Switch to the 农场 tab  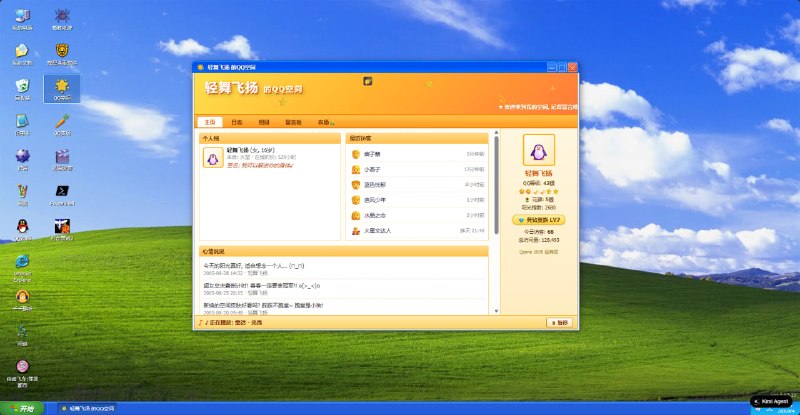point(326,123)
